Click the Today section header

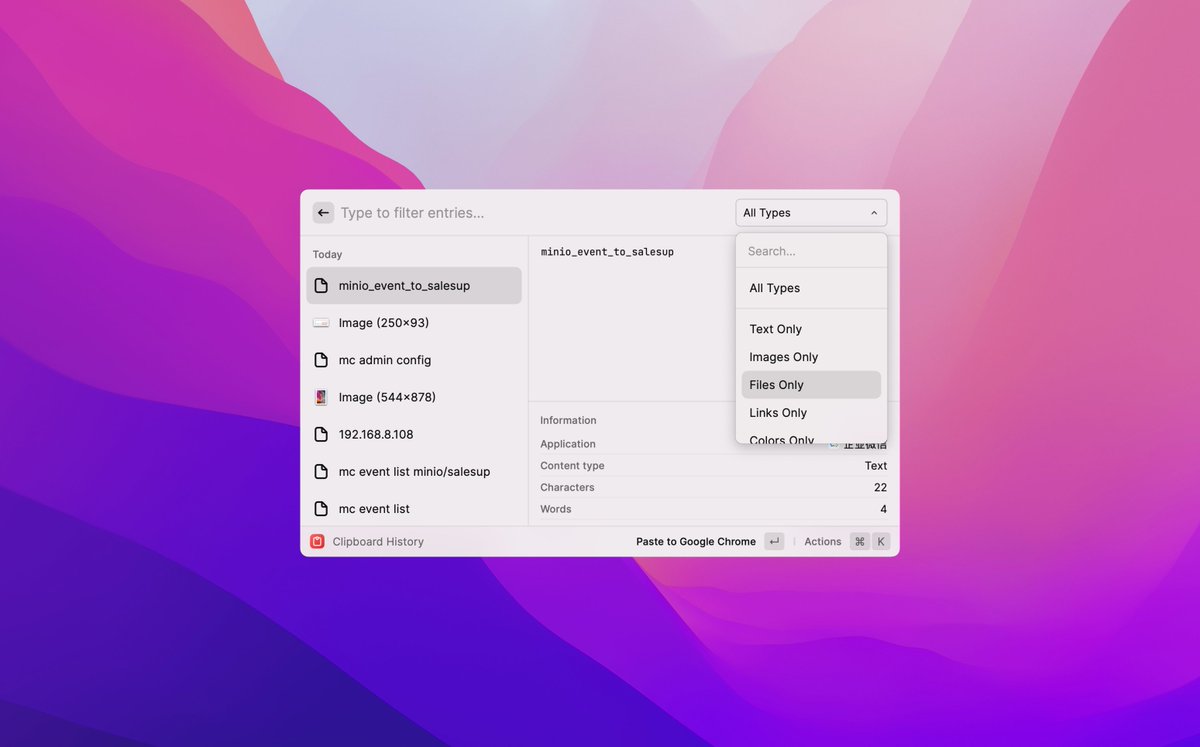coord(327,254)
